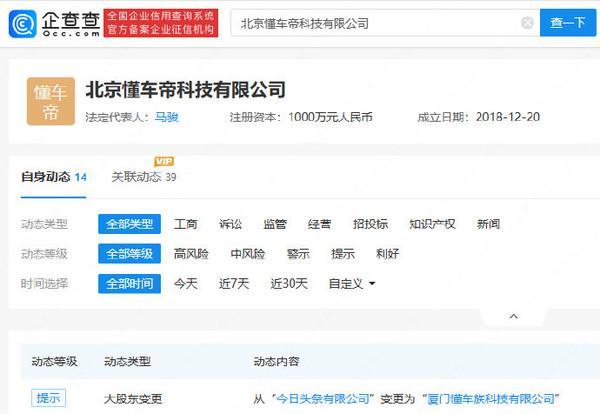Image resolution: width=600 pixels, height=414 pixels.
Task: Filter level by 中风险
Action: (x=248, y=254)
